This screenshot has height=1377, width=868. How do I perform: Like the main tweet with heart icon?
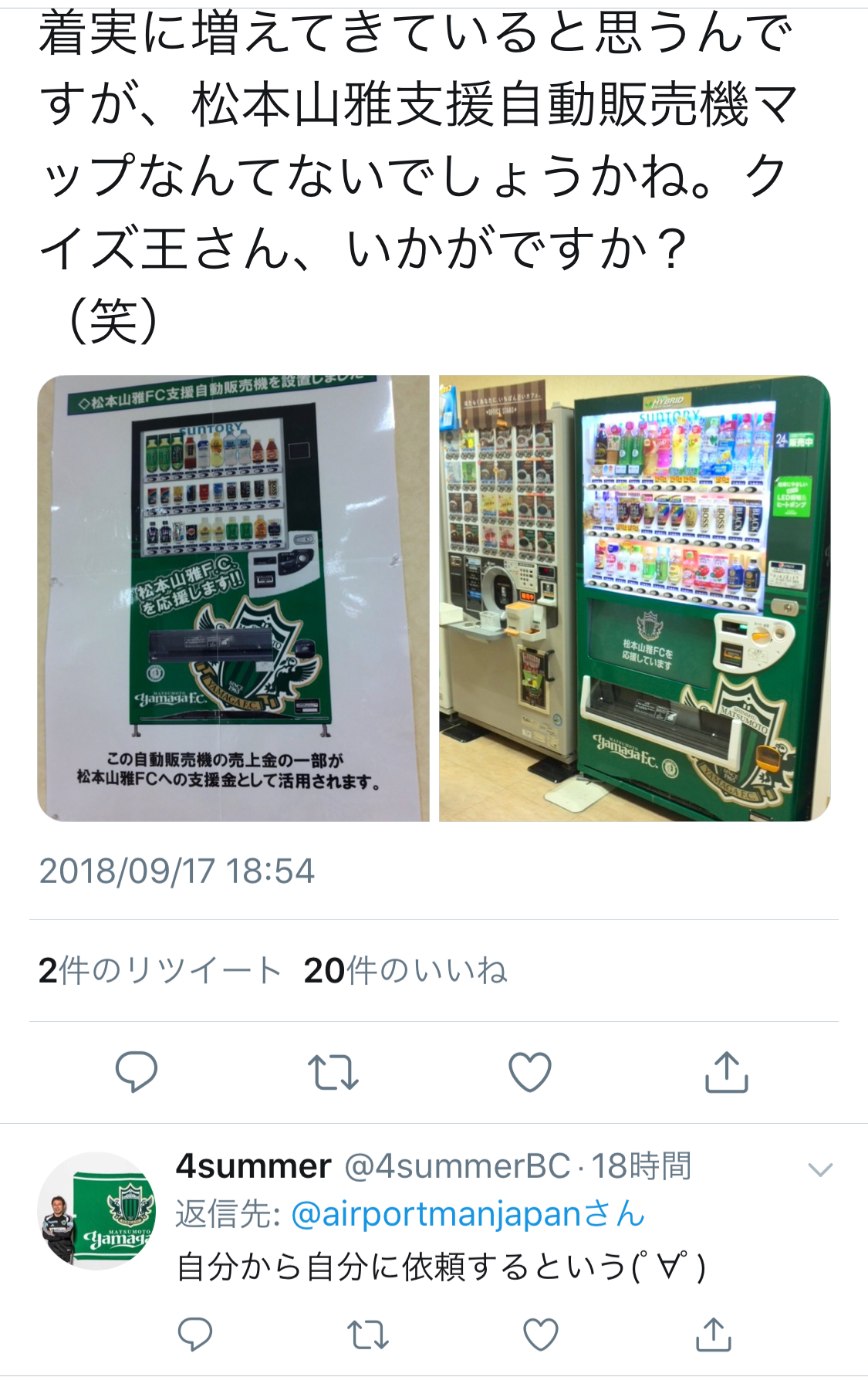(x=530, y=1071)
